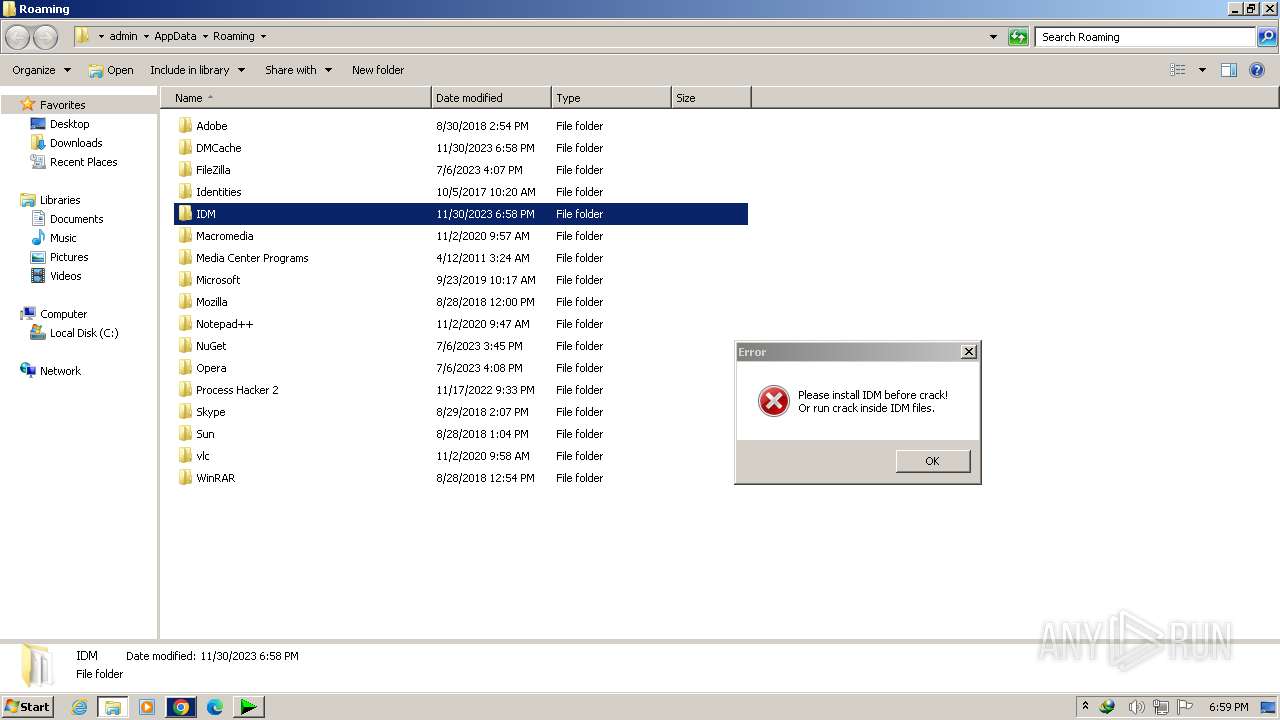
Task: Select the Skype folder
Action: point(460,412)
